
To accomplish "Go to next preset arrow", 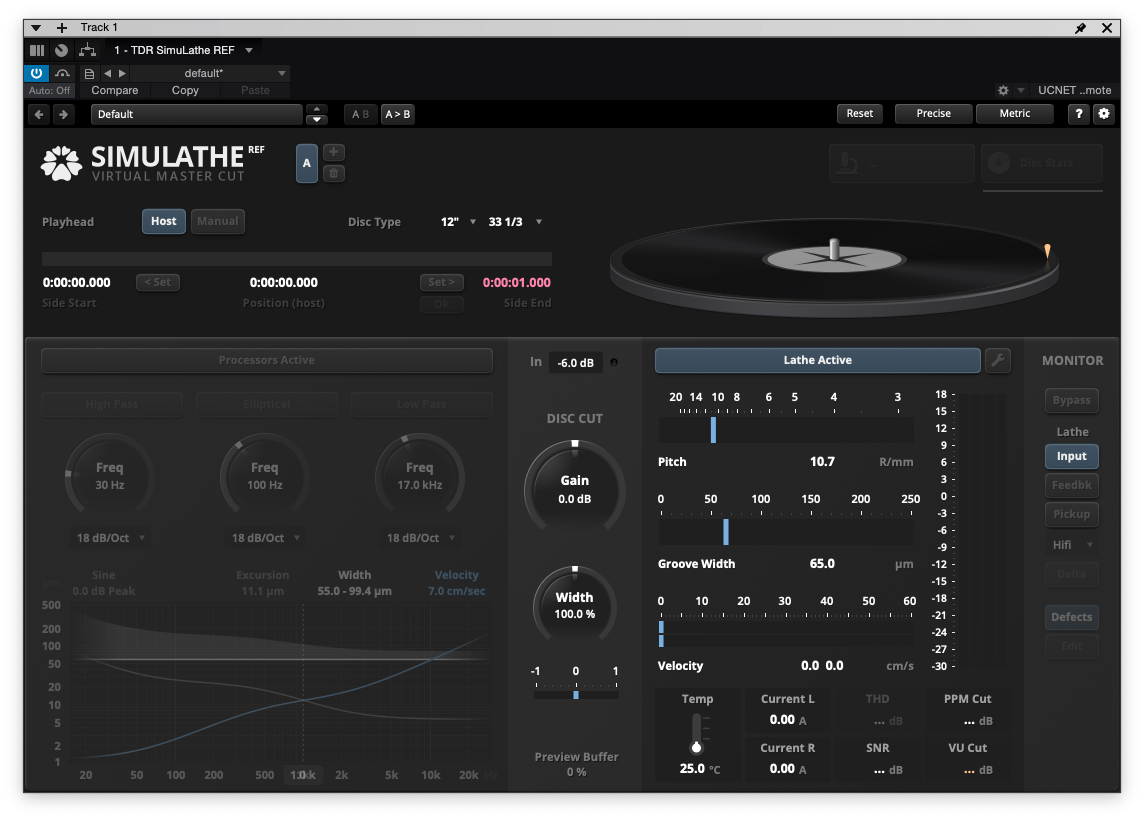I will 123,73.
